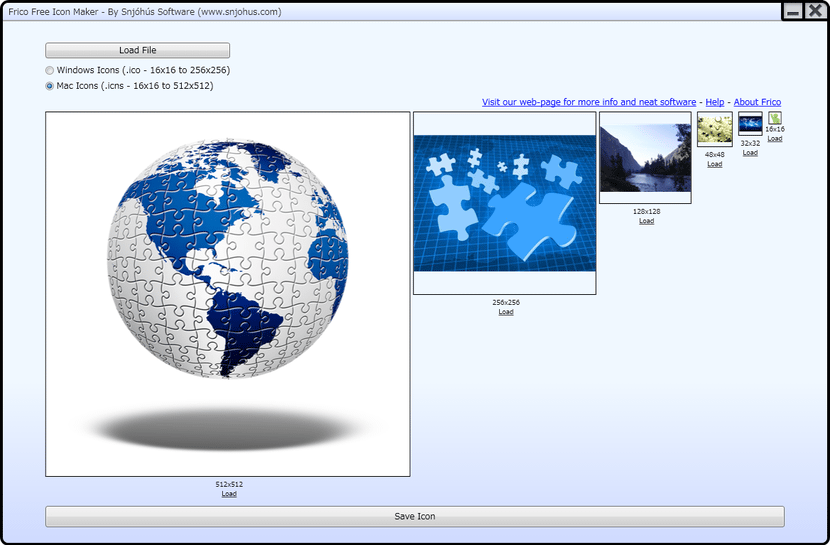830x545 pixels.
Task: Click the 16x16 size label
Action: 774,129
